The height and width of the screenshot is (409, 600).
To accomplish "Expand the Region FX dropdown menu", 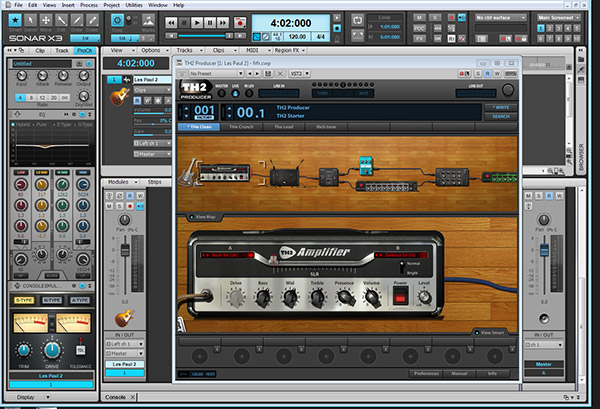I will point(290,50).
